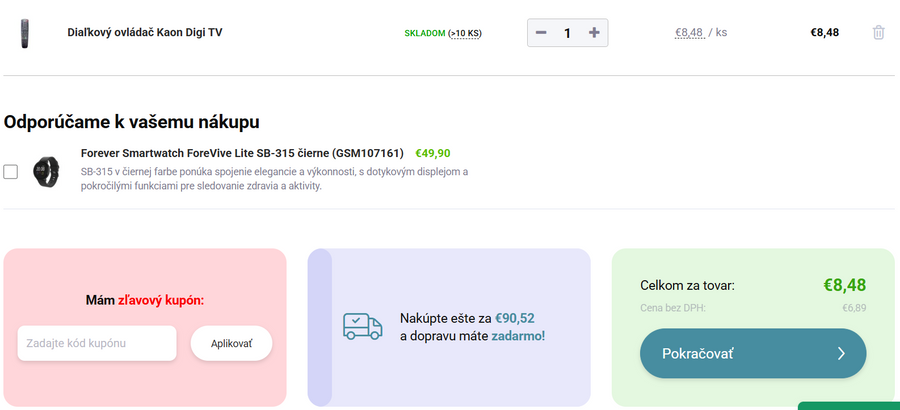The height and width of the screenshot is (410, 900).
Task: Click the underlined €8,48 unit price
Action: click(x=689, y=32)
